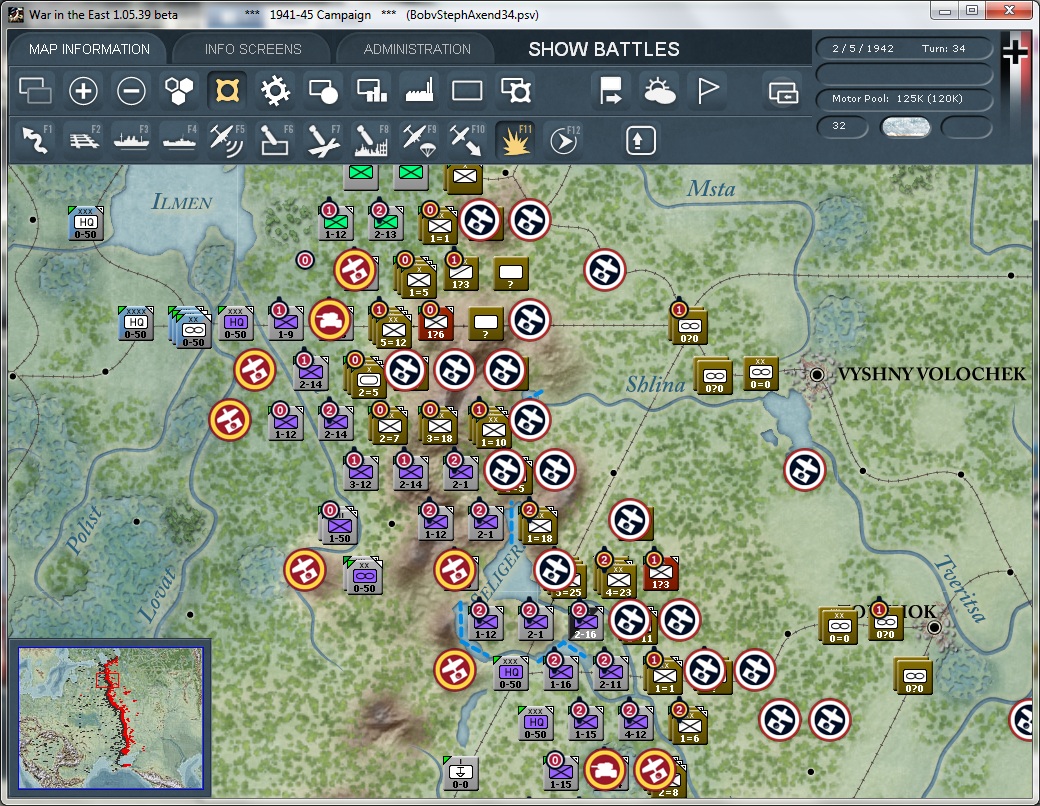Select the 4=23 Soviet infantry stack
Viewport: 1040px width, 806px height.
[x=618, y=580]
